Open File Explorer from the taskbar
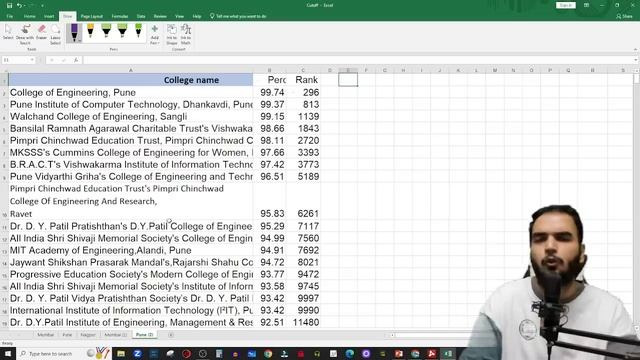This screenshot has height=360, width=640. (121, 353)
